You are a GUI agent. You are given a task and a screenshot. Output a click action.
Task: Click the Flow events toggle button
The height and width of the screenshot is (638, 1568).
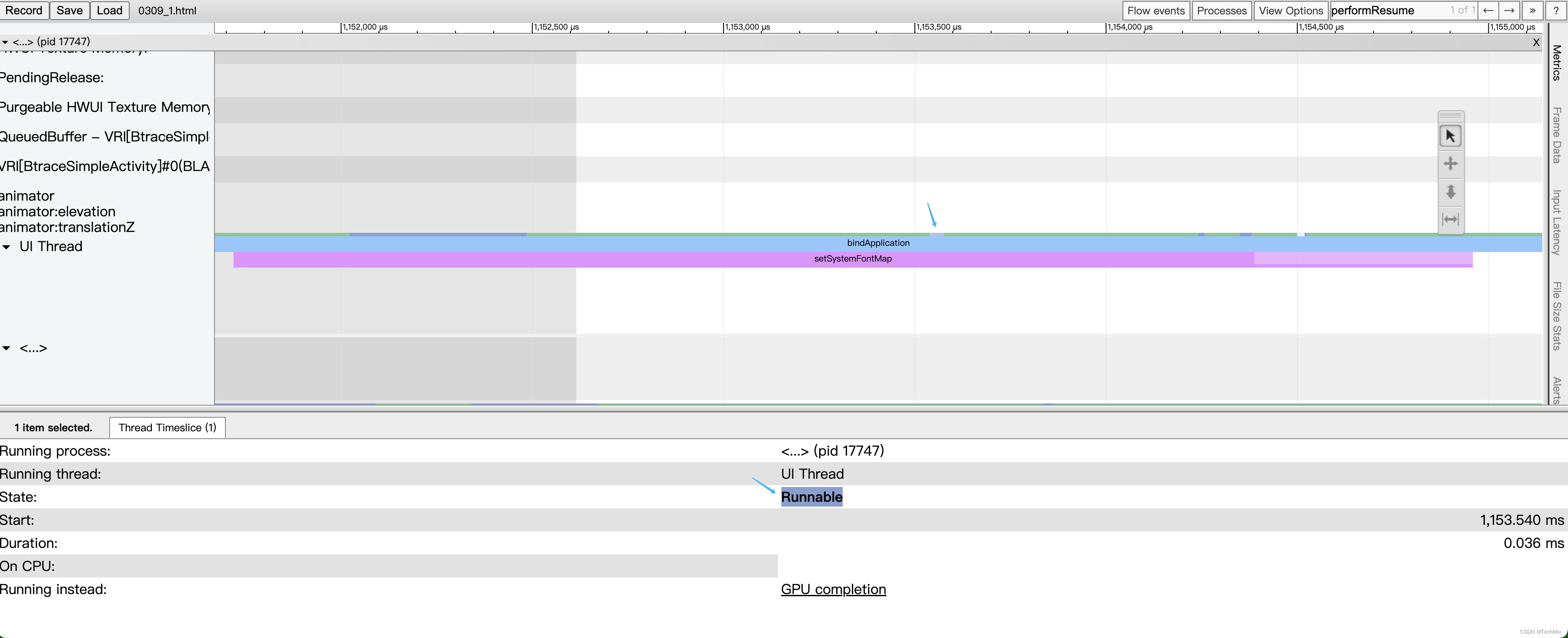[1156, 10]
